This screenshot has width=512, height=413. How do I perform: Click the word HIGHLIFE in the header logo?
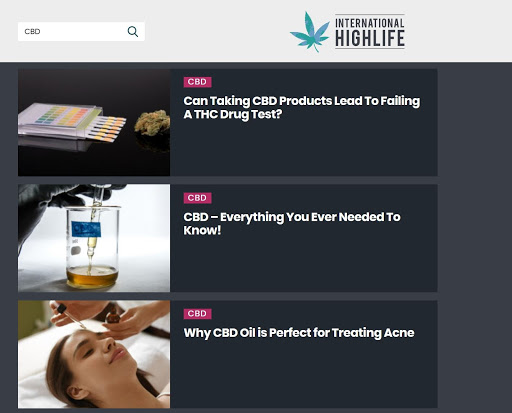pyautogui.click(x=370, y=38)
